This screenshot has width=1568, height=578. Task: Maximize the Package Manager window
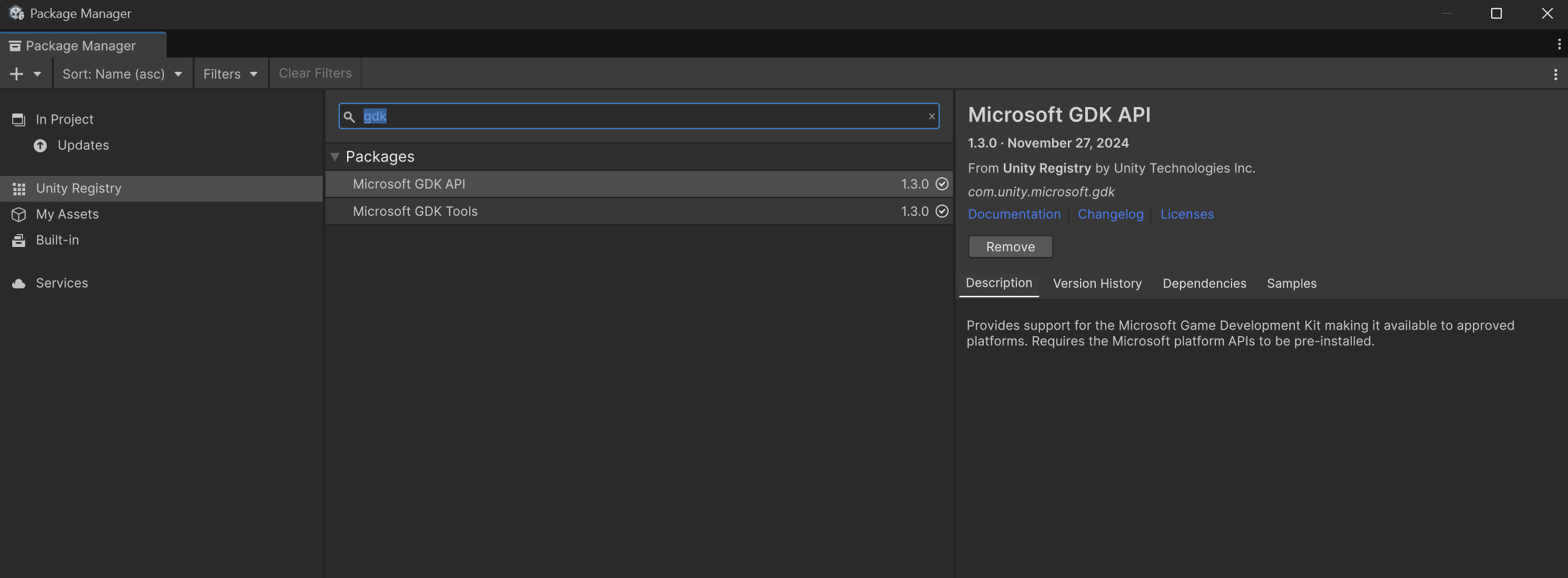pyautogui.click(x=1496, y=14)
